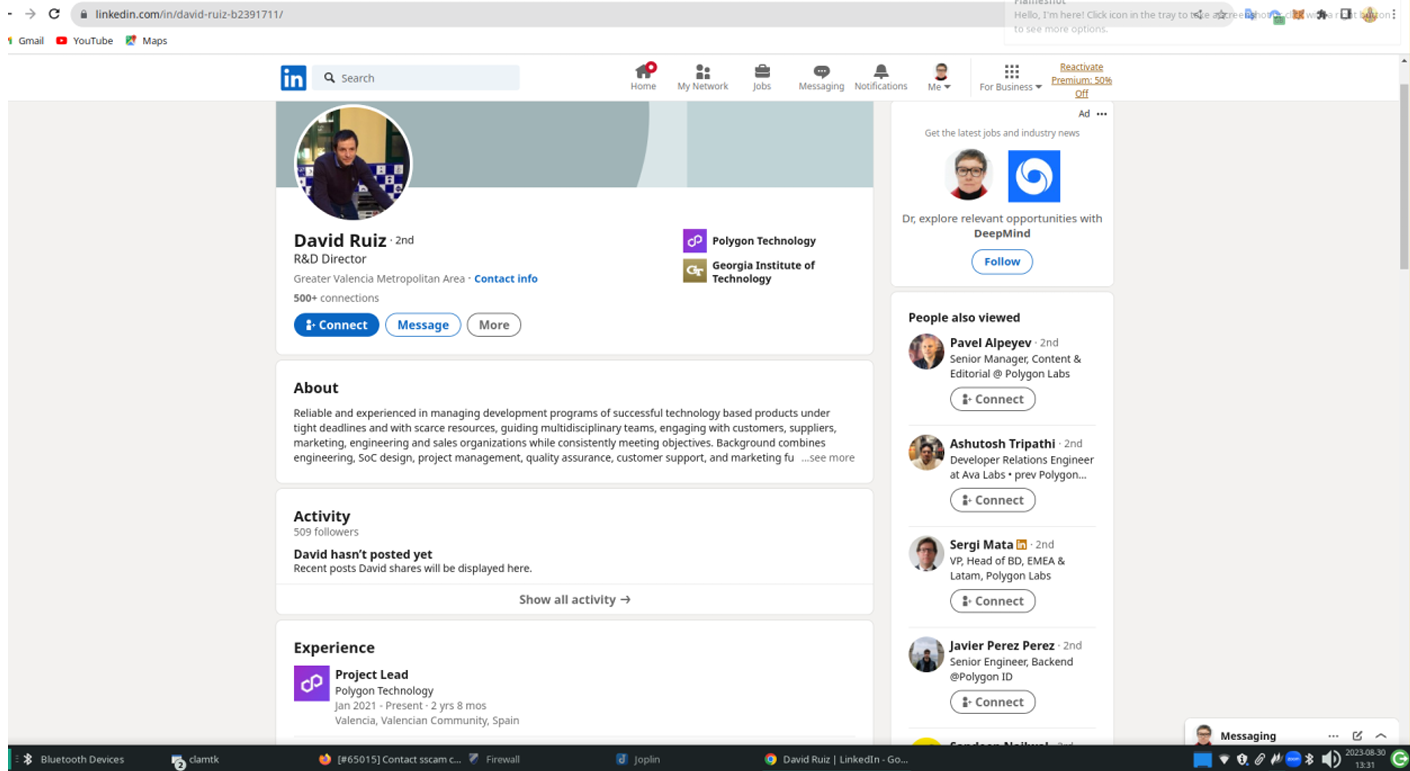Connect with Pavel Alpeyev
Image resolution: width=1410 pixels, height=771 pixels.
click(993, 399)
